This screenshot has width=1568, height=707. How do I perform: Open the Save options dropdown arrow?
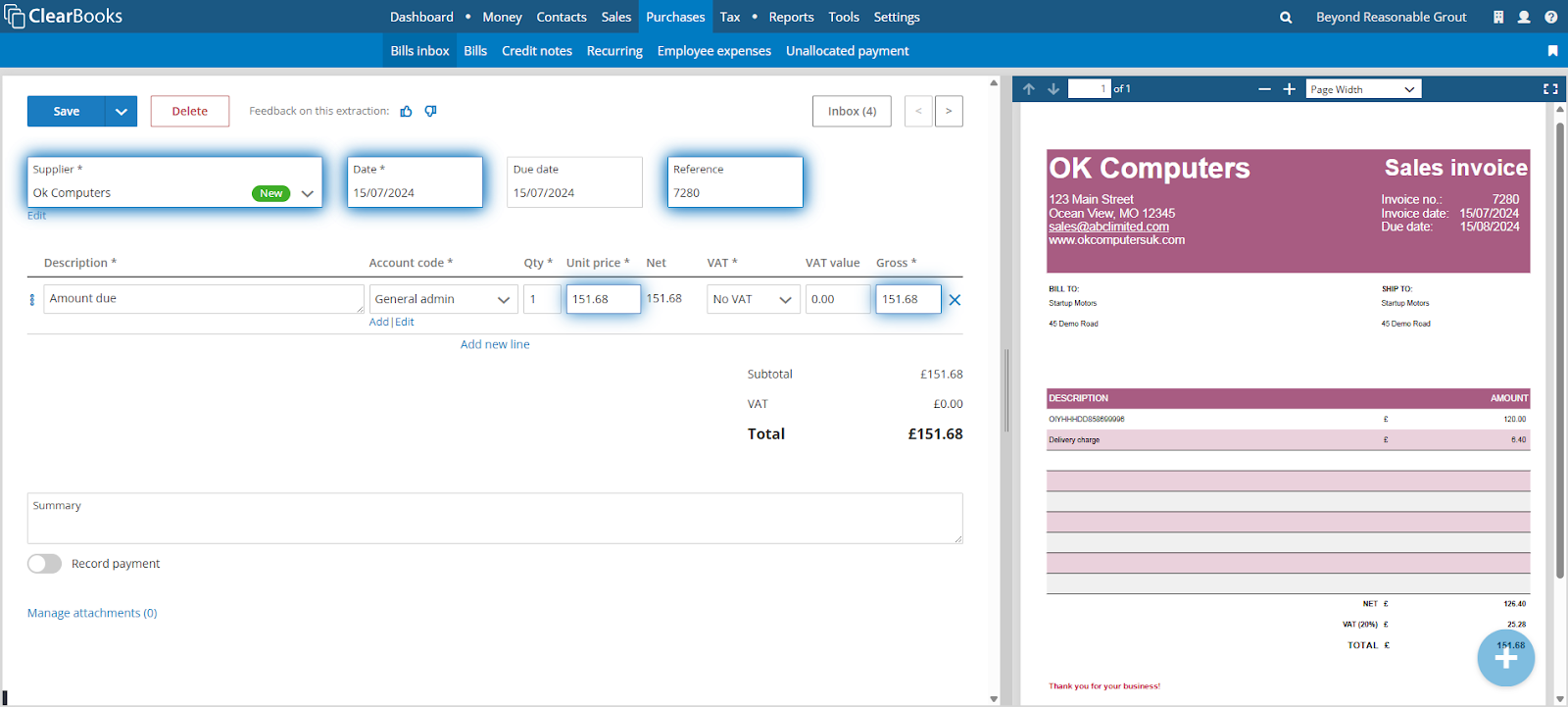coord(121,111)
